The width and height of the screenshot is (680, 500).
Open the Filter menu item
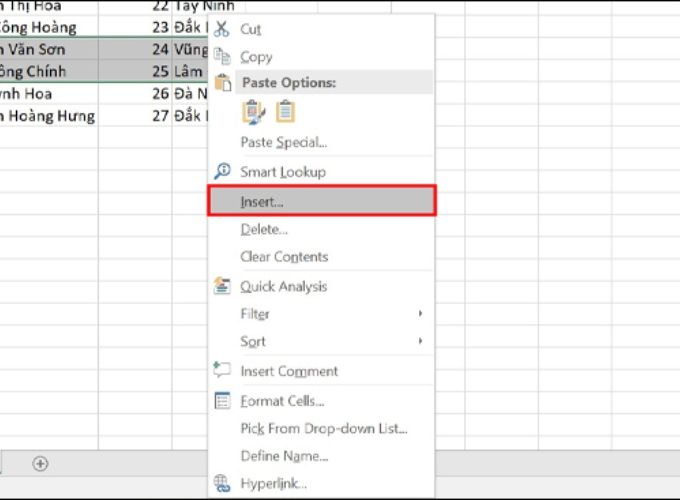(321, 314)
